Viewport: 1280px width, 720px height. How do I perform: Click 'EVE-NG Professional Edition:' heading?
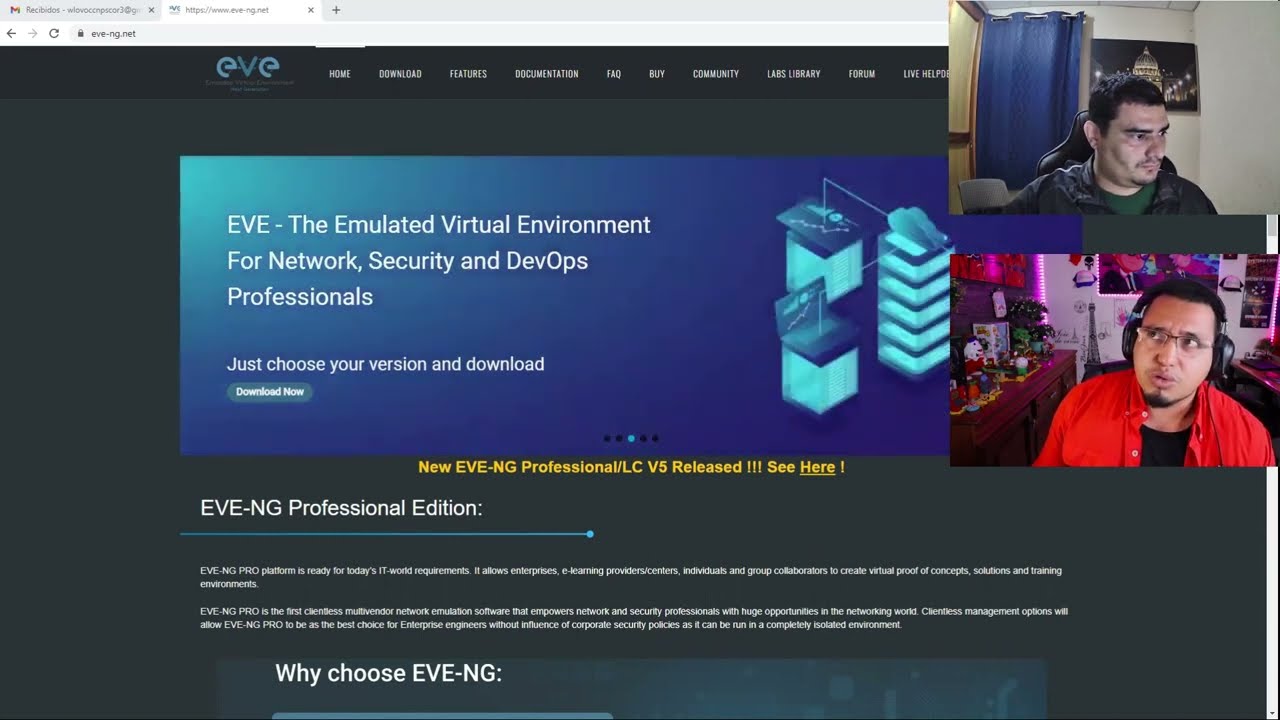341,508
